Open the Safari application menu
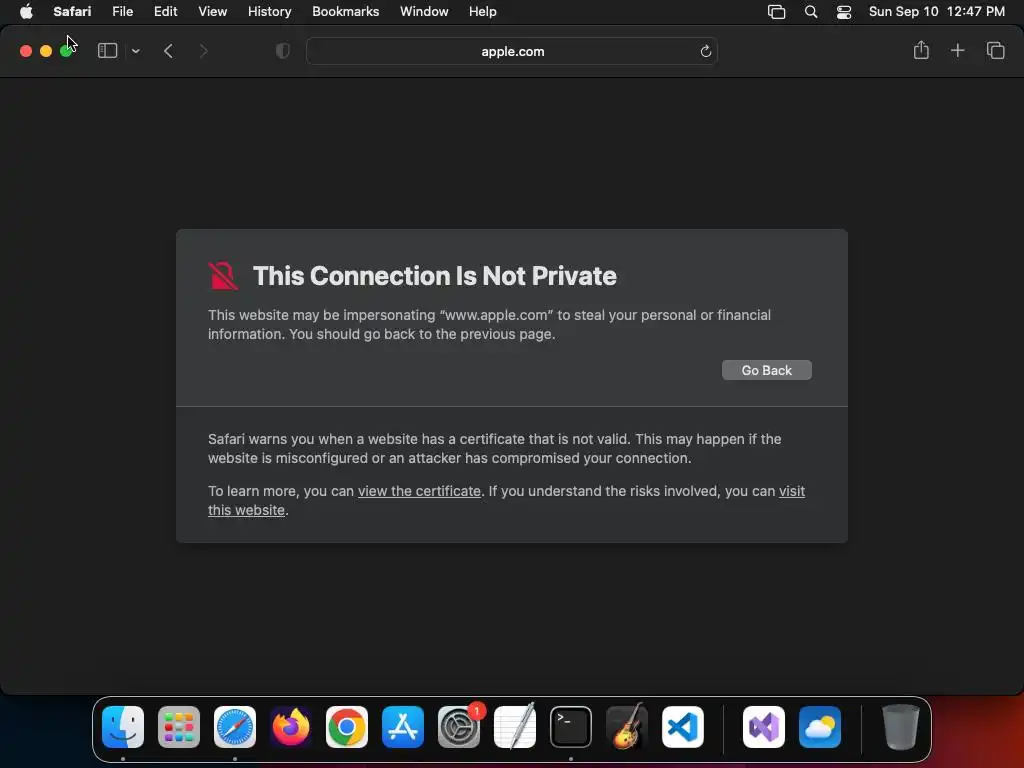The height and width of the screenshot is (768, 1024). (72, 12)
